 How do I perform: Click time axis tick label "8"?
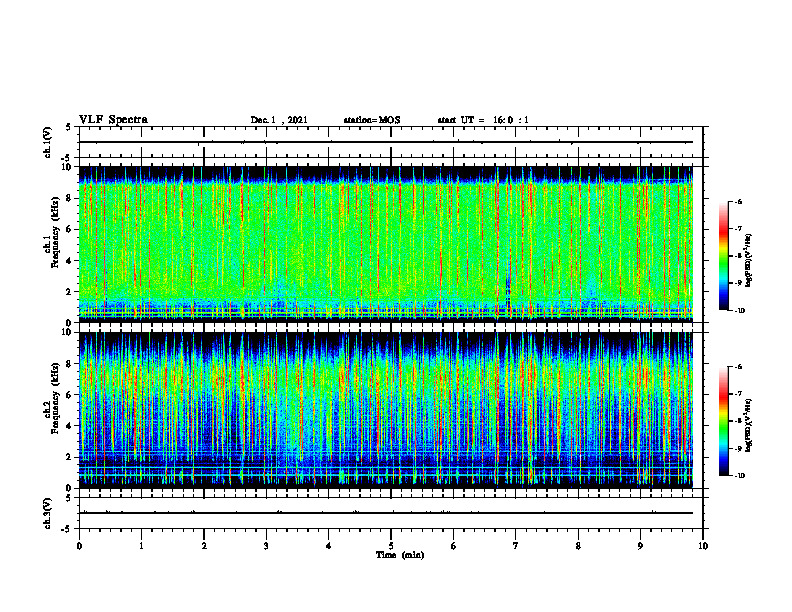(578, 546)
